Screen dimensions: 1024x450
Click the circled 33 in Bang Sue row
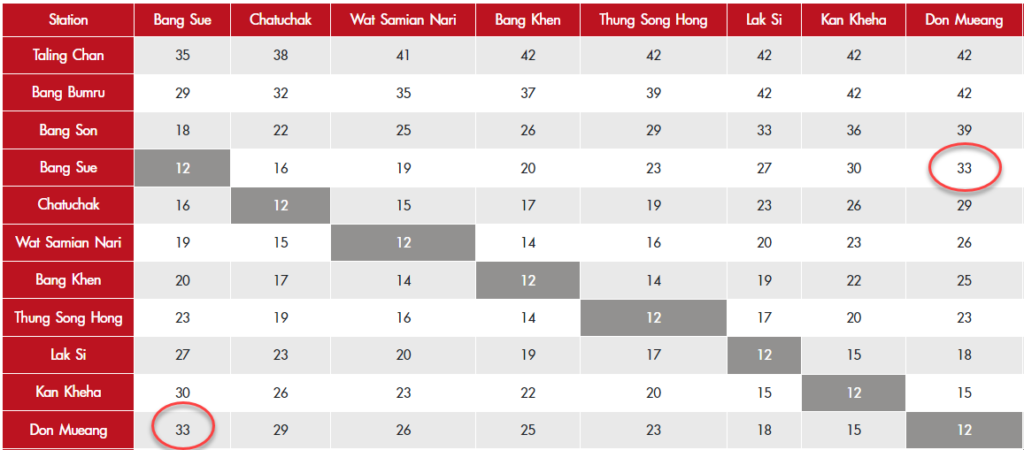(965, 168)
